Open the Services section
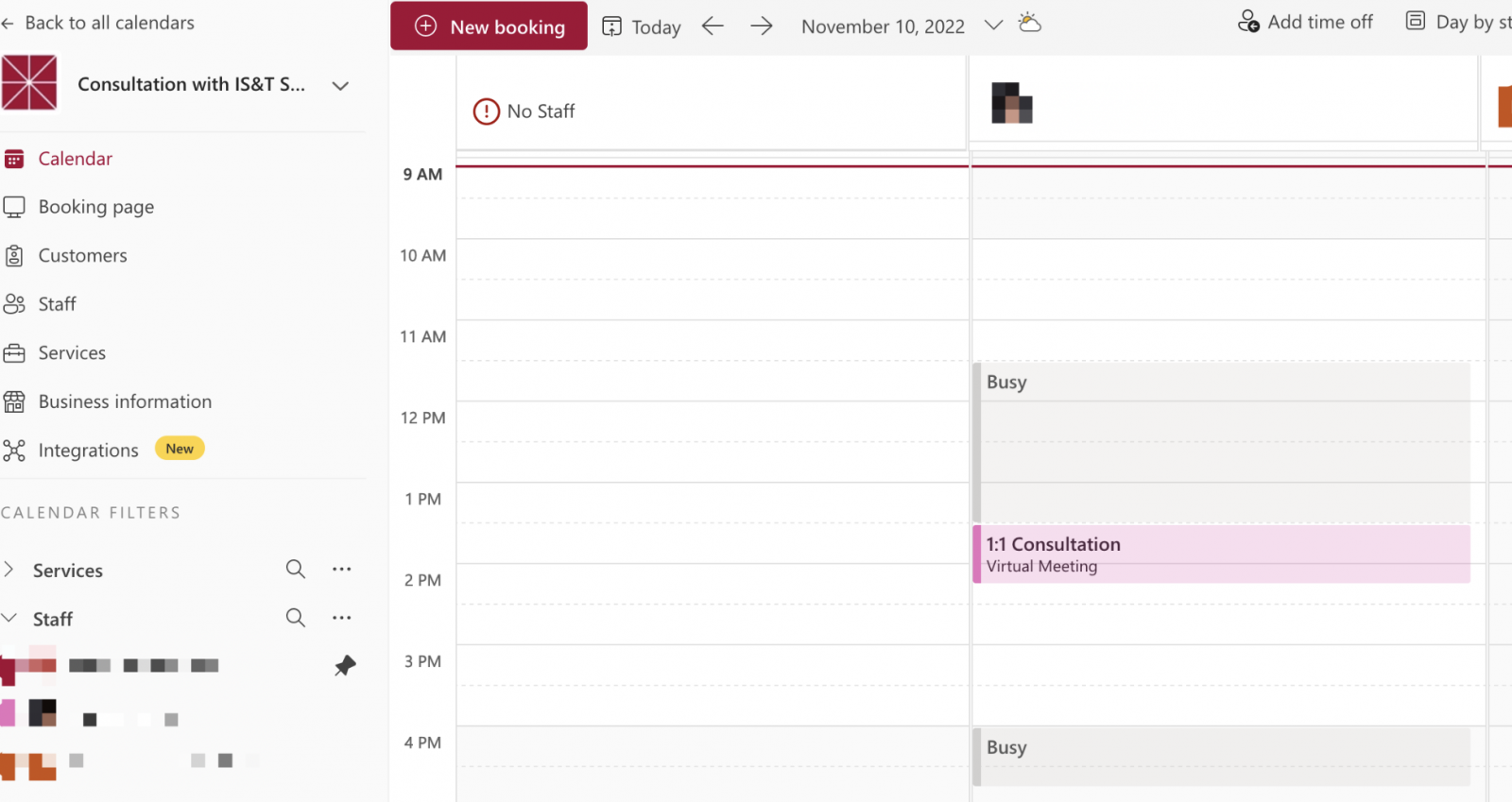 point(72,352)
